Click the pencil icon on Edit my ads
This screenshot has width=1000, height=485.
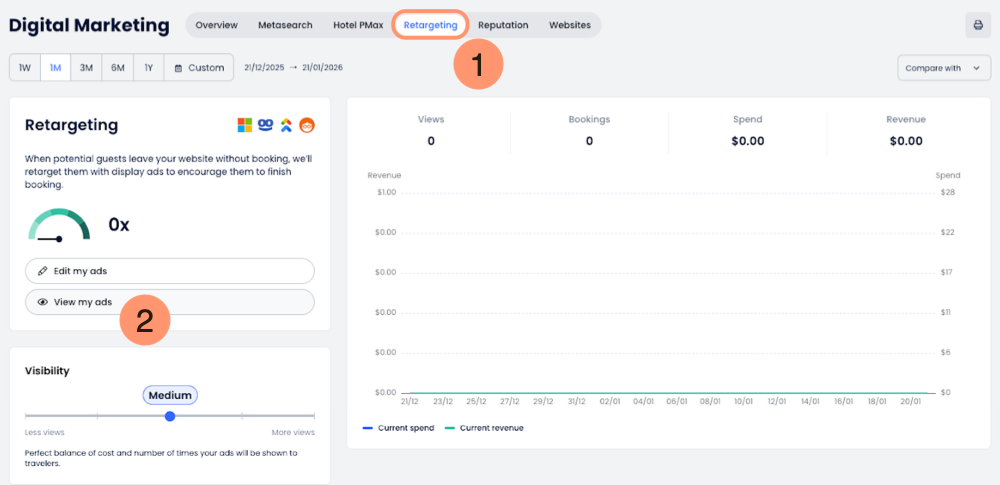coord(42,271)
